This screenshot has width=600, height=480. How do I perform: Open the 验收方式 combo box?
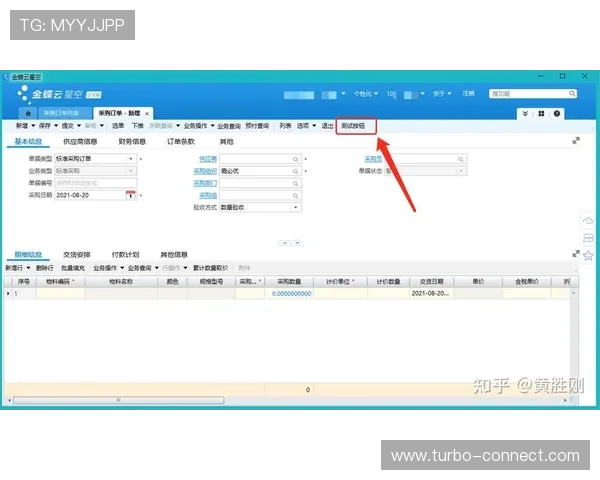pyautogui.click(x=260, y=207)
